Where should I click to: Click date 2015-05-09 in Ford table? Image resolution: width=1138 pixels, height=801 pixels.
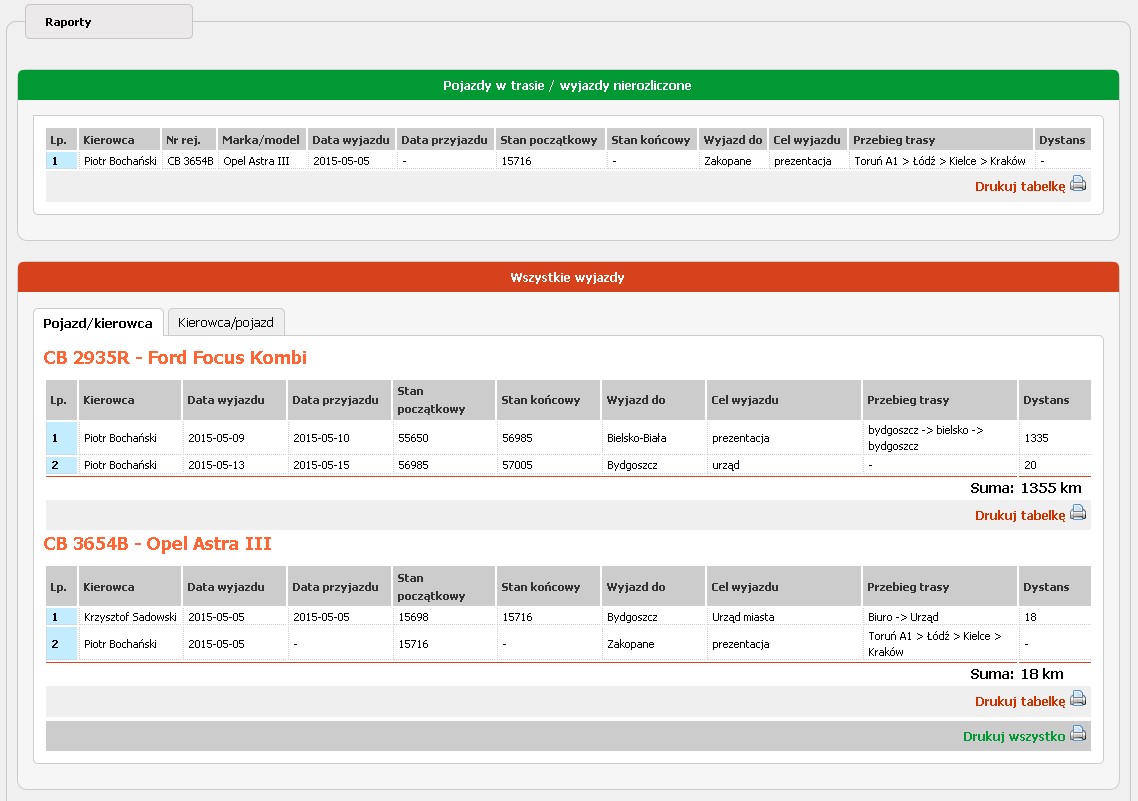pos(216,438)
